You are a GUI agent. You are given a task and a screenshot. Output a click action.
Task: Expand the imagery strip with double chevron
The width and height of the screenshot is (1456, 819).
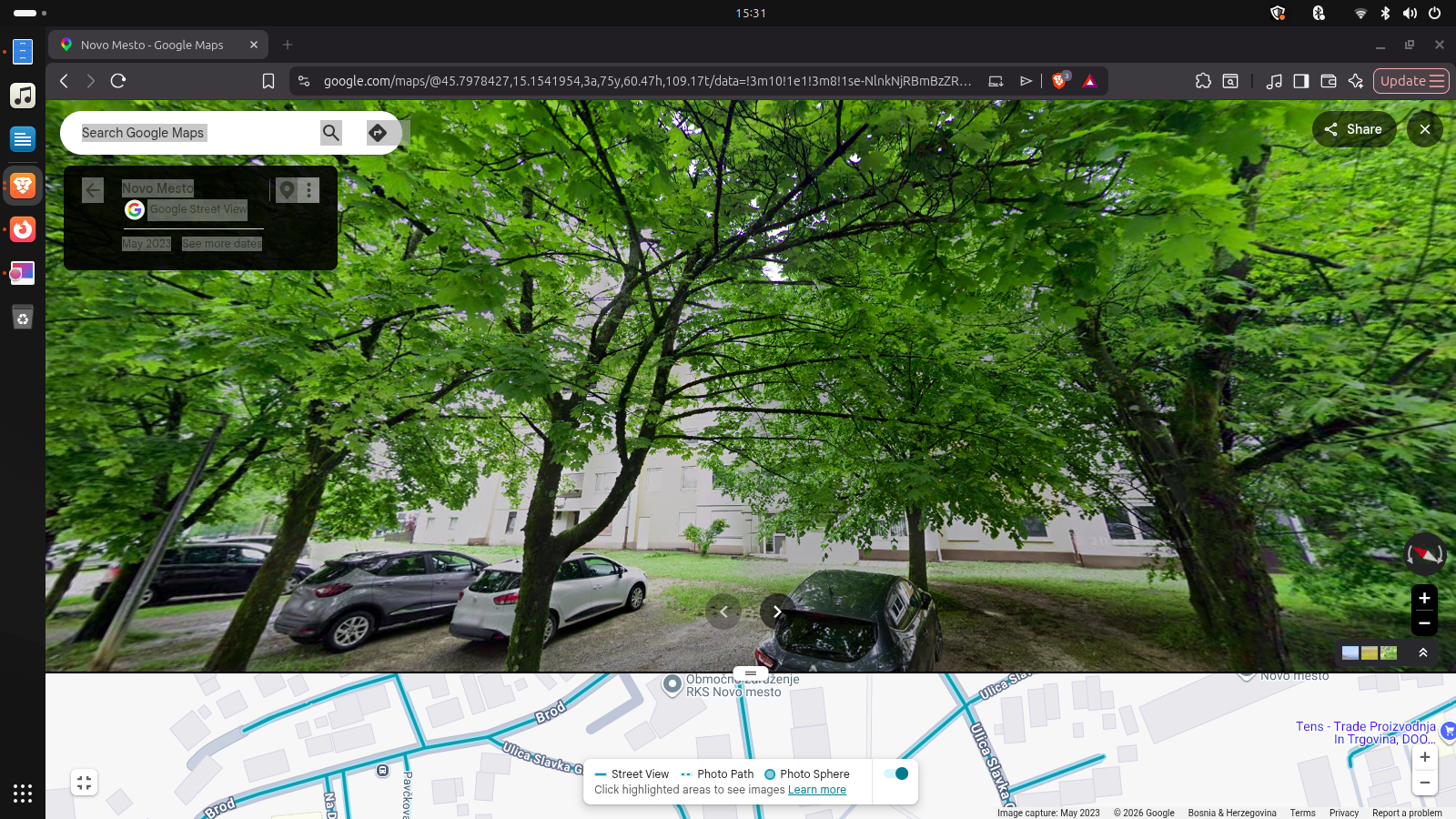[1423, 652]
